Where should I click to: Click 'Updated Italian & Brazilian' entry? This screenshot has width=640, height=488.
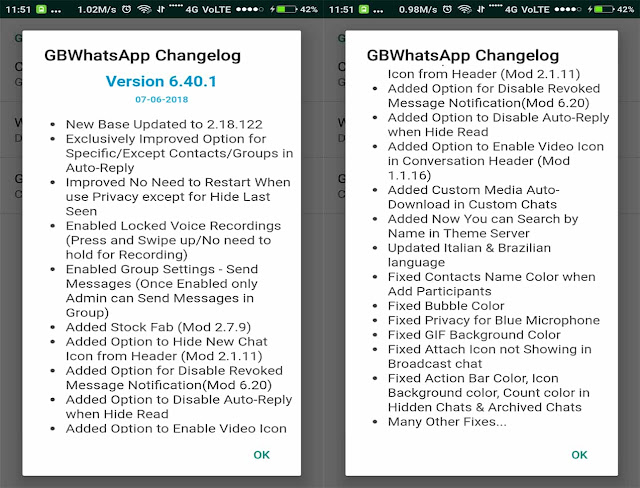point(469,248)
